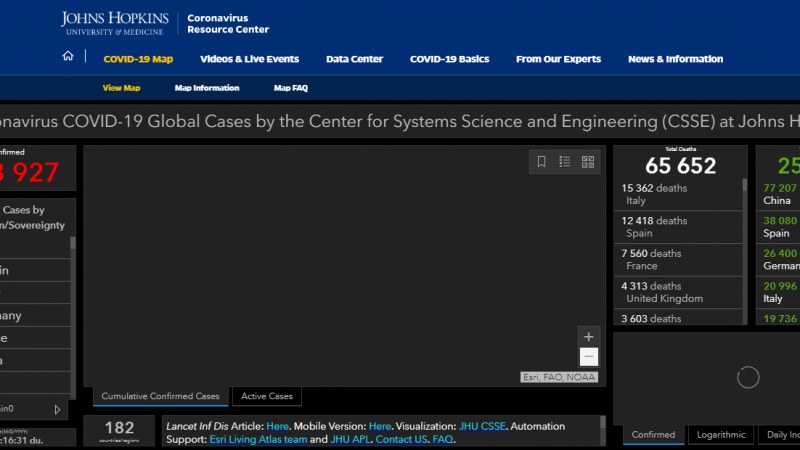Open Lancet article 'Here' link
Image resolution: width=800 pixels, height=450 pixels.
(x=278, y=426)
